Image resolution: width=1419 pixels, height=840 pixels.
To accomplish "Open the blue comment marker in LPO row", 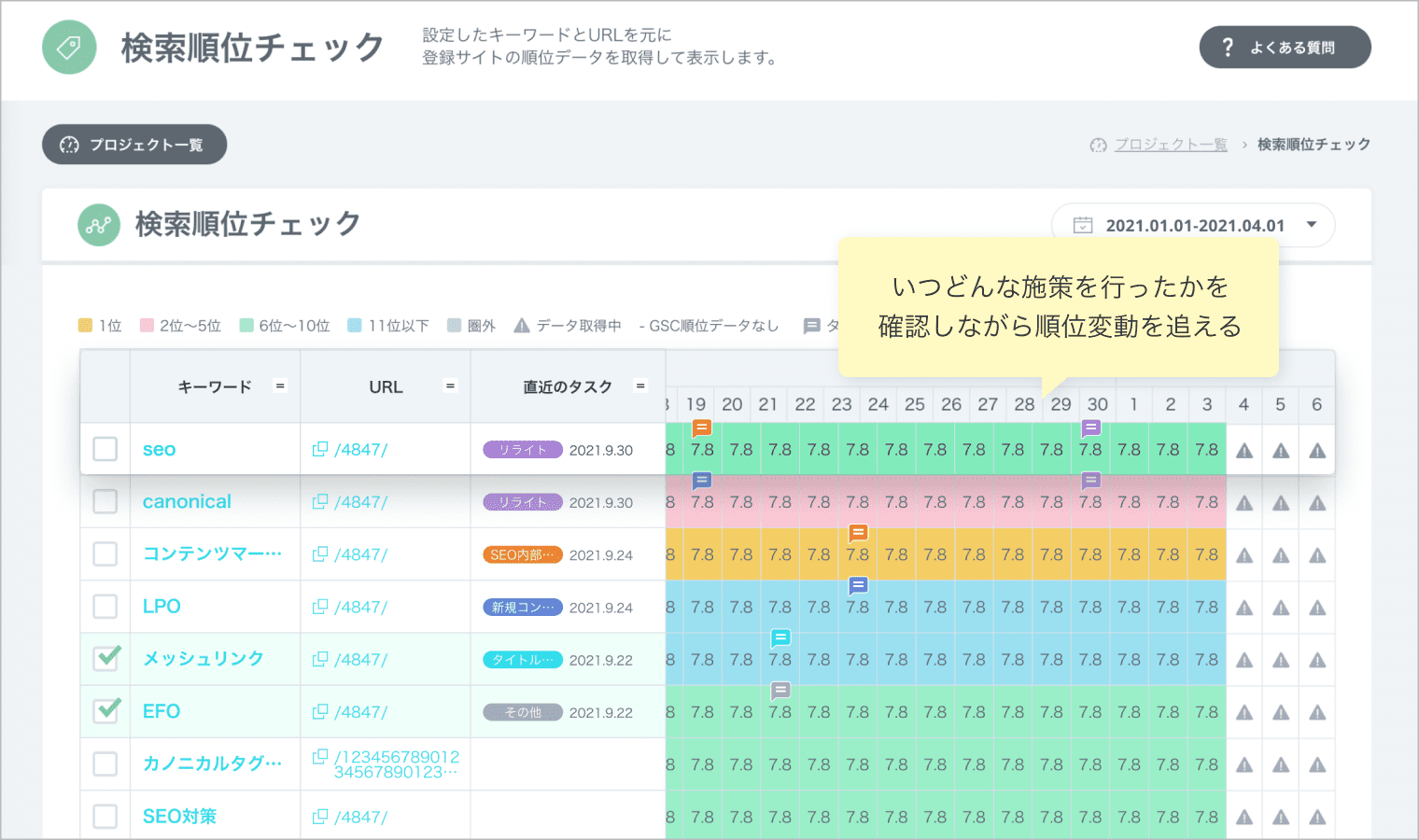I will click(x=858, y=586).
